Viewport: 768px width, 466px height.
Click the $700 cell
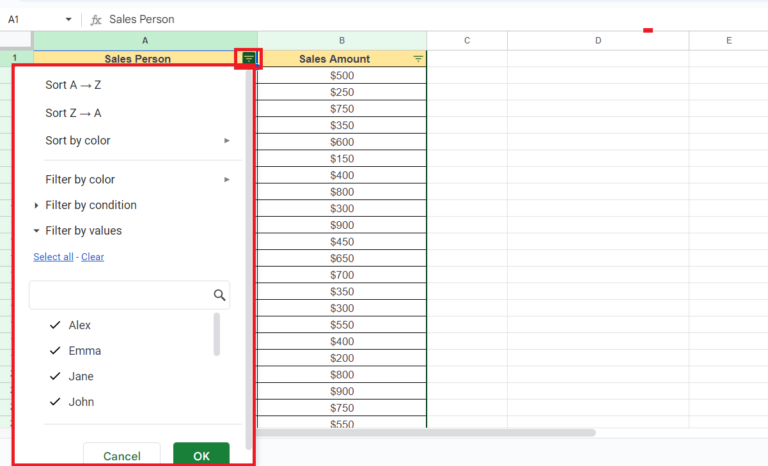point(342,275)
